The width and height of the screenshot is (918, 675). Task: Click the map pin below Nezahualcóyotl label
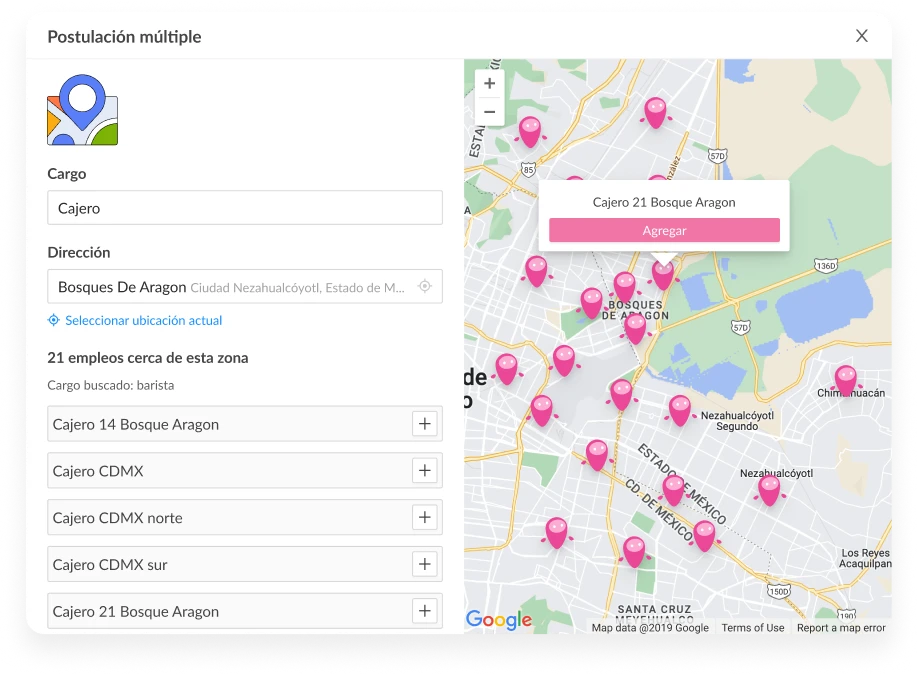[769, 491]
